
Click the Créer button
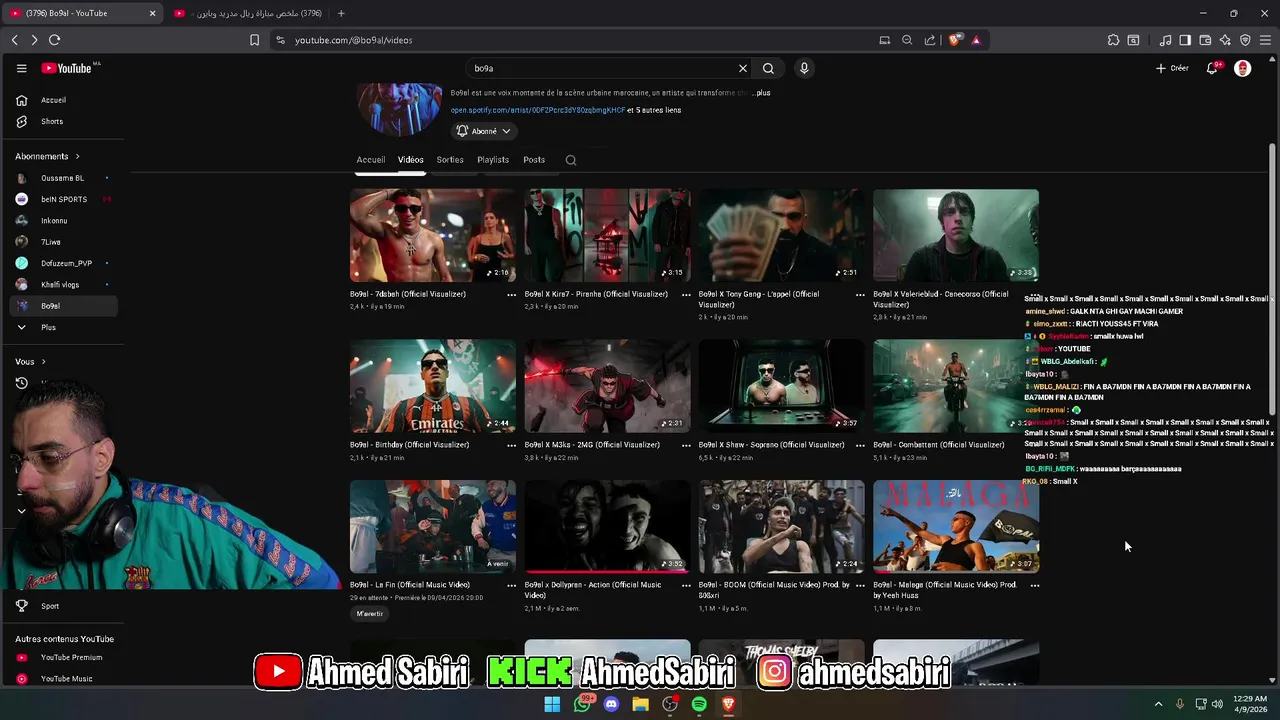(x=1172, y=68)
